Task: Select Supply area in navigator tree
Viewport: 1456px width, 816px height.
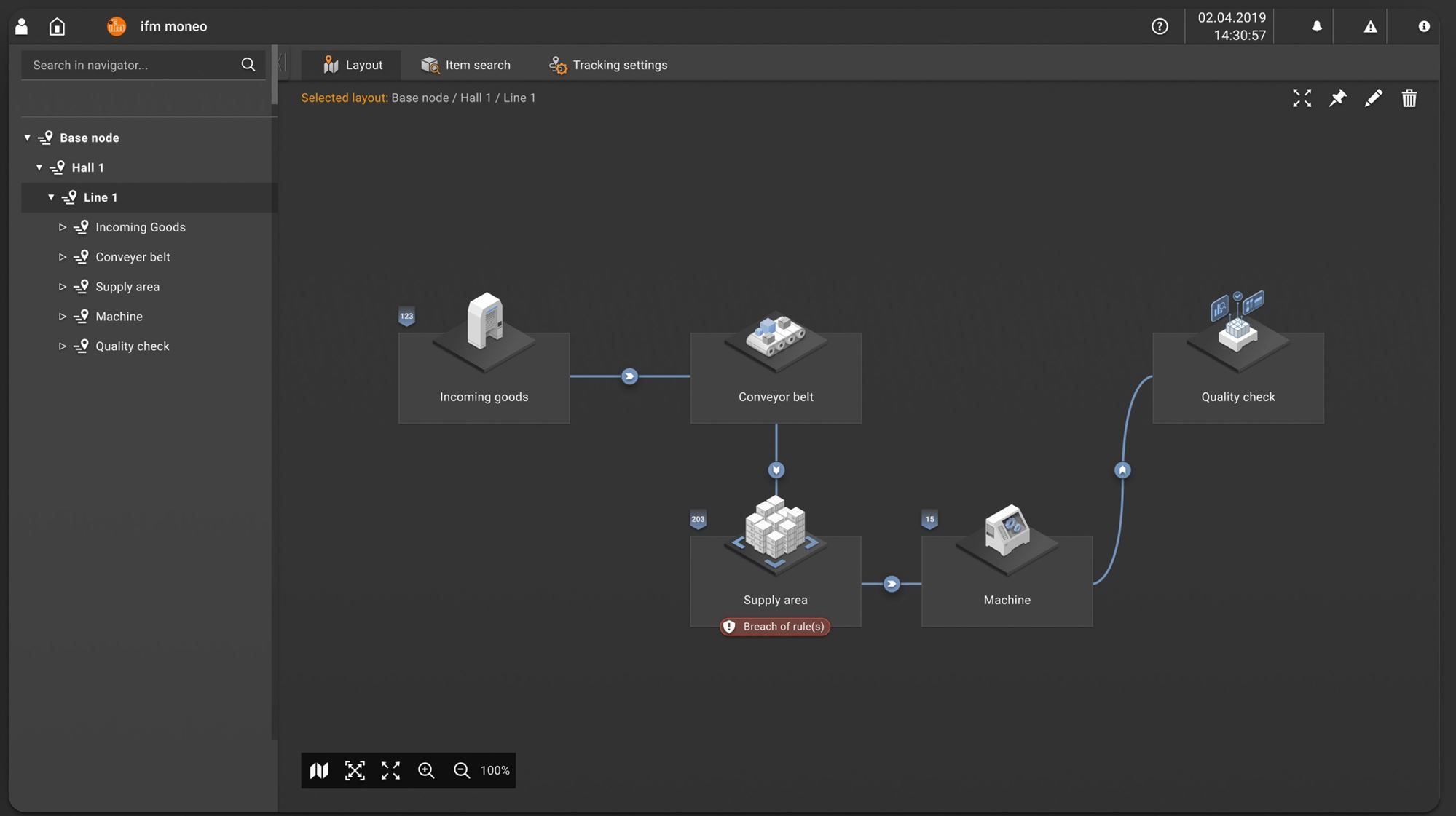Action: [127, 287]
